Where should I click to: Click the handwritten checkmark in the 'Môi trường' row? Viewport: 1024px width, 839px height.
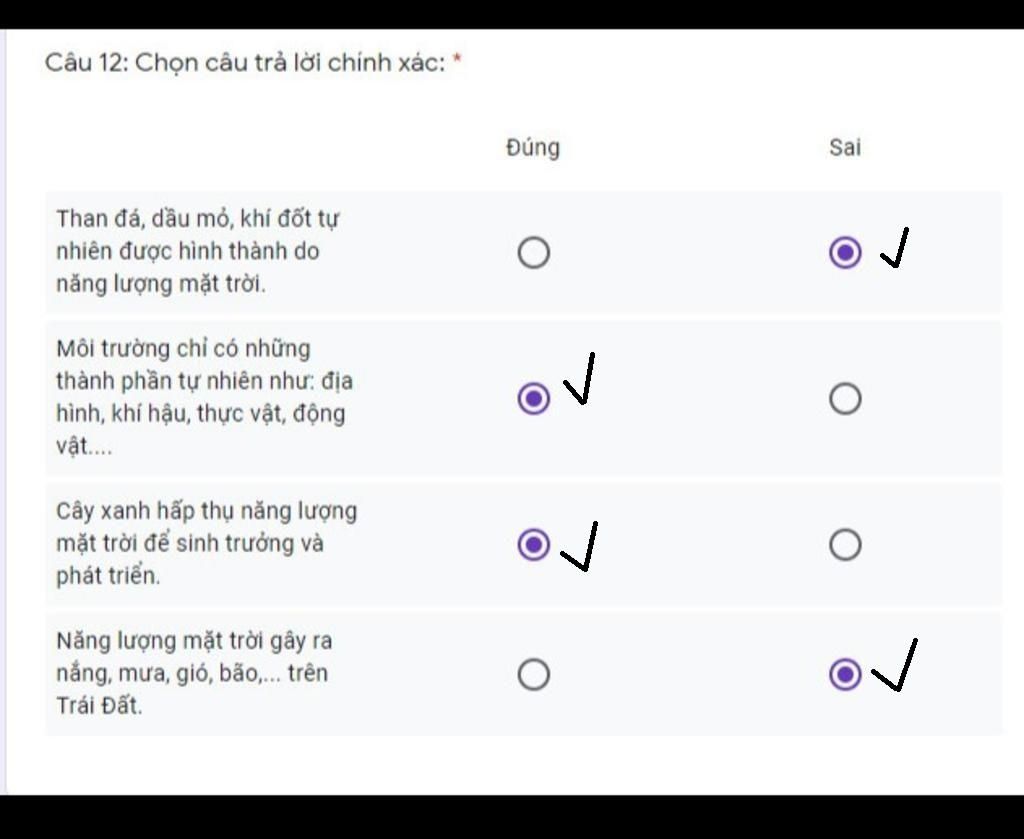click(x=581, y=380)
